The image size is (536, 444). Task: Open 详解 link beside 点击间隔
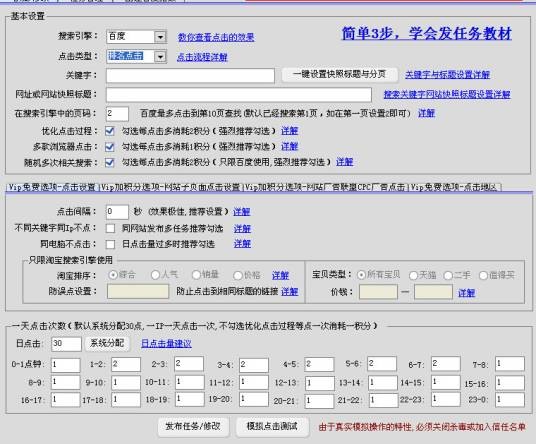click(242, 212)
